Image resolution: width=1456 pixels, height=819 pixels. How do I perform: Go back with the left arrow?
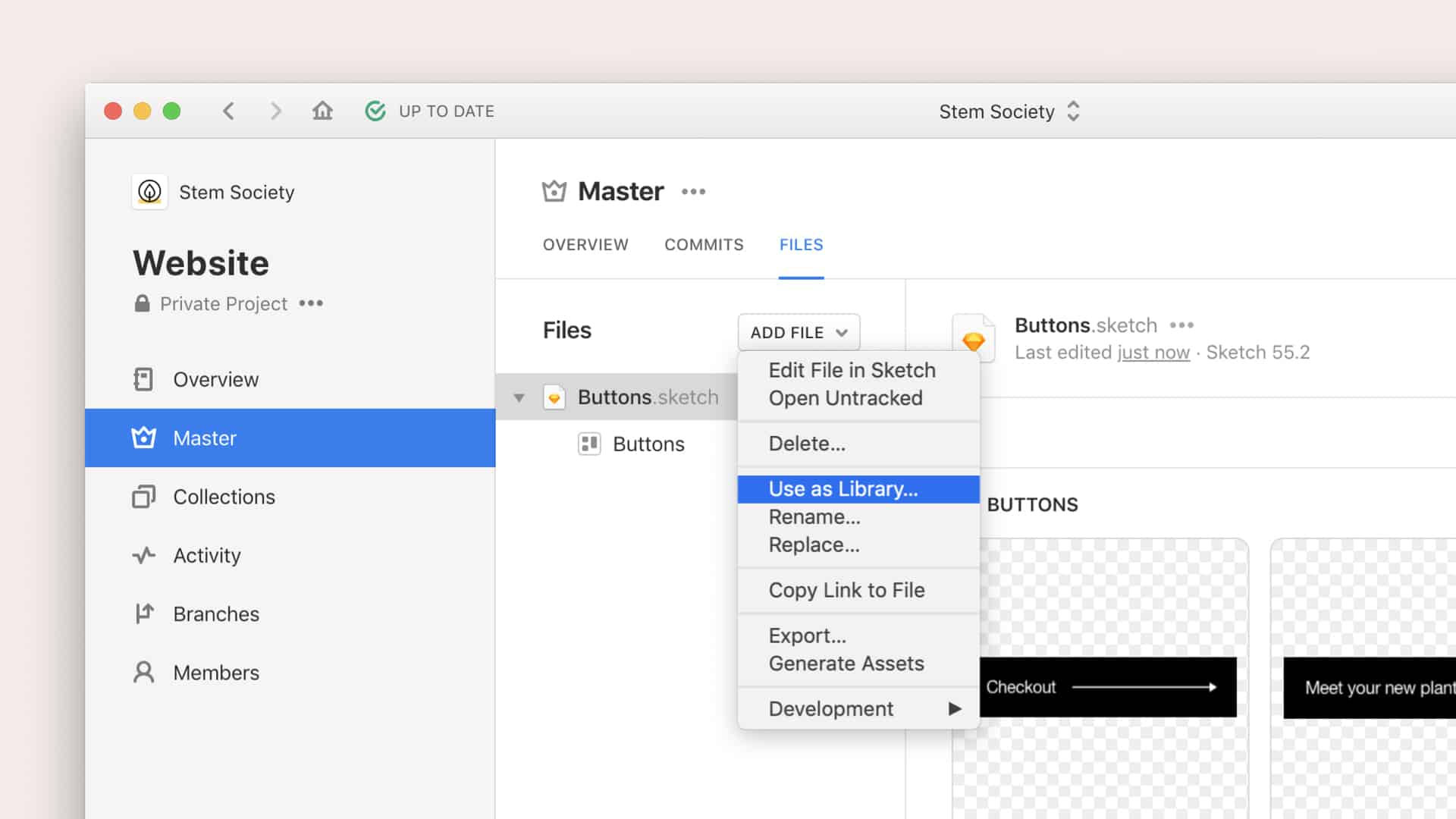point(228,111)
